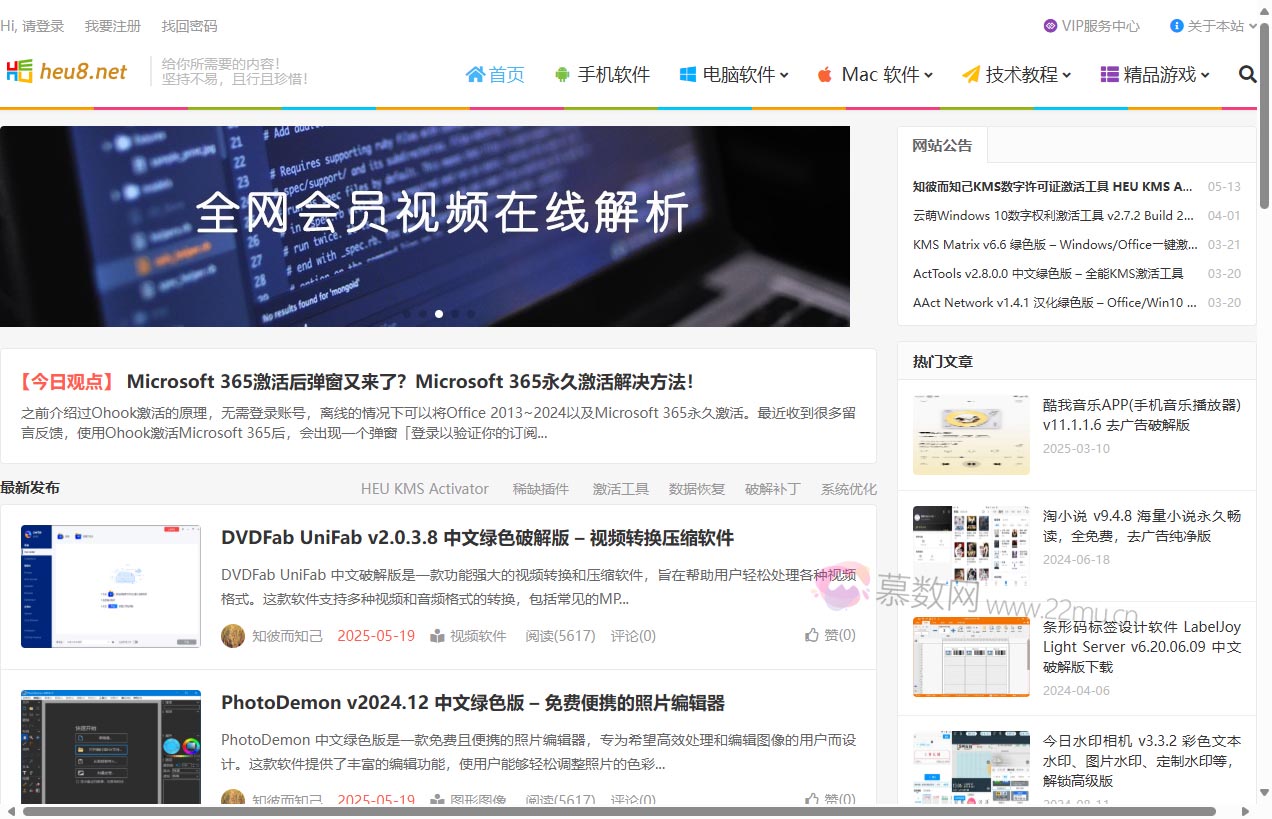Click the 酷我音乐 article thumbnail
This screenshot has width=1272, height=819.
click(x=970, y=434)
